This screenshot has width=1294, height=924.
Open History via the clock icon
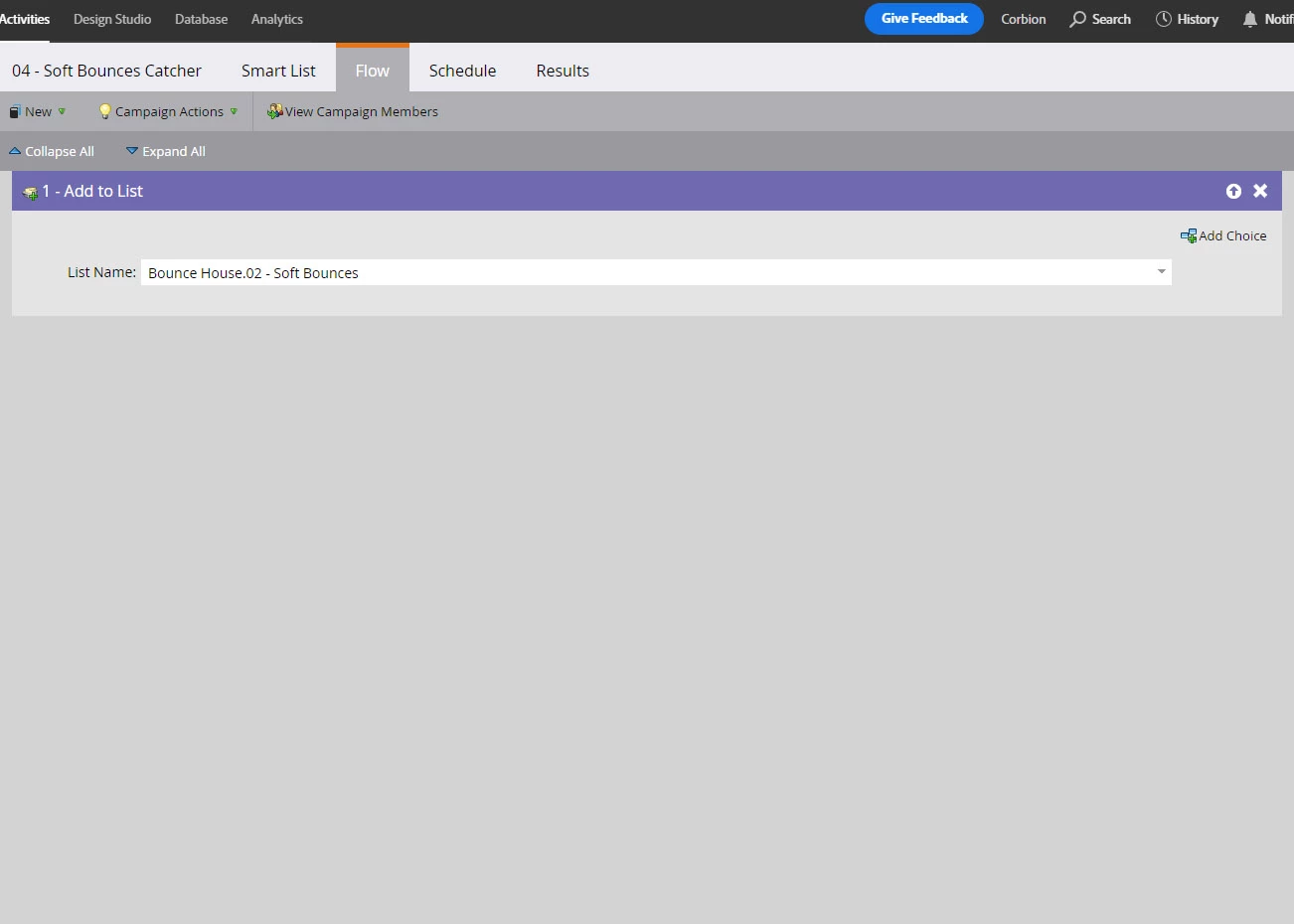(1164, 19)
